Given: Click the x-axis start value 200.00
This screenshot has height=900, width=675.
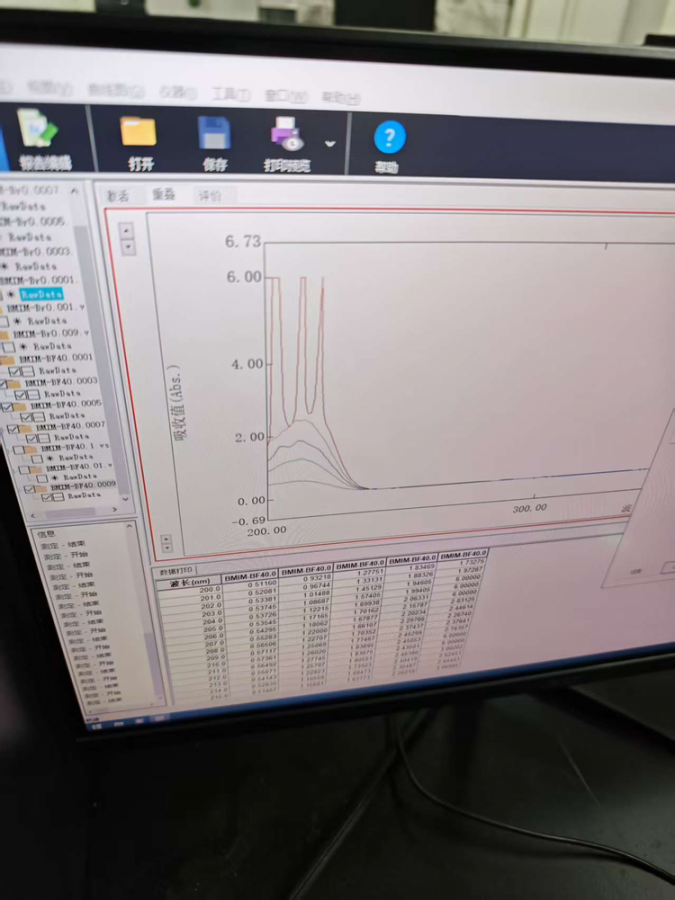Looking at the screenshot, I should coord(266,531).
